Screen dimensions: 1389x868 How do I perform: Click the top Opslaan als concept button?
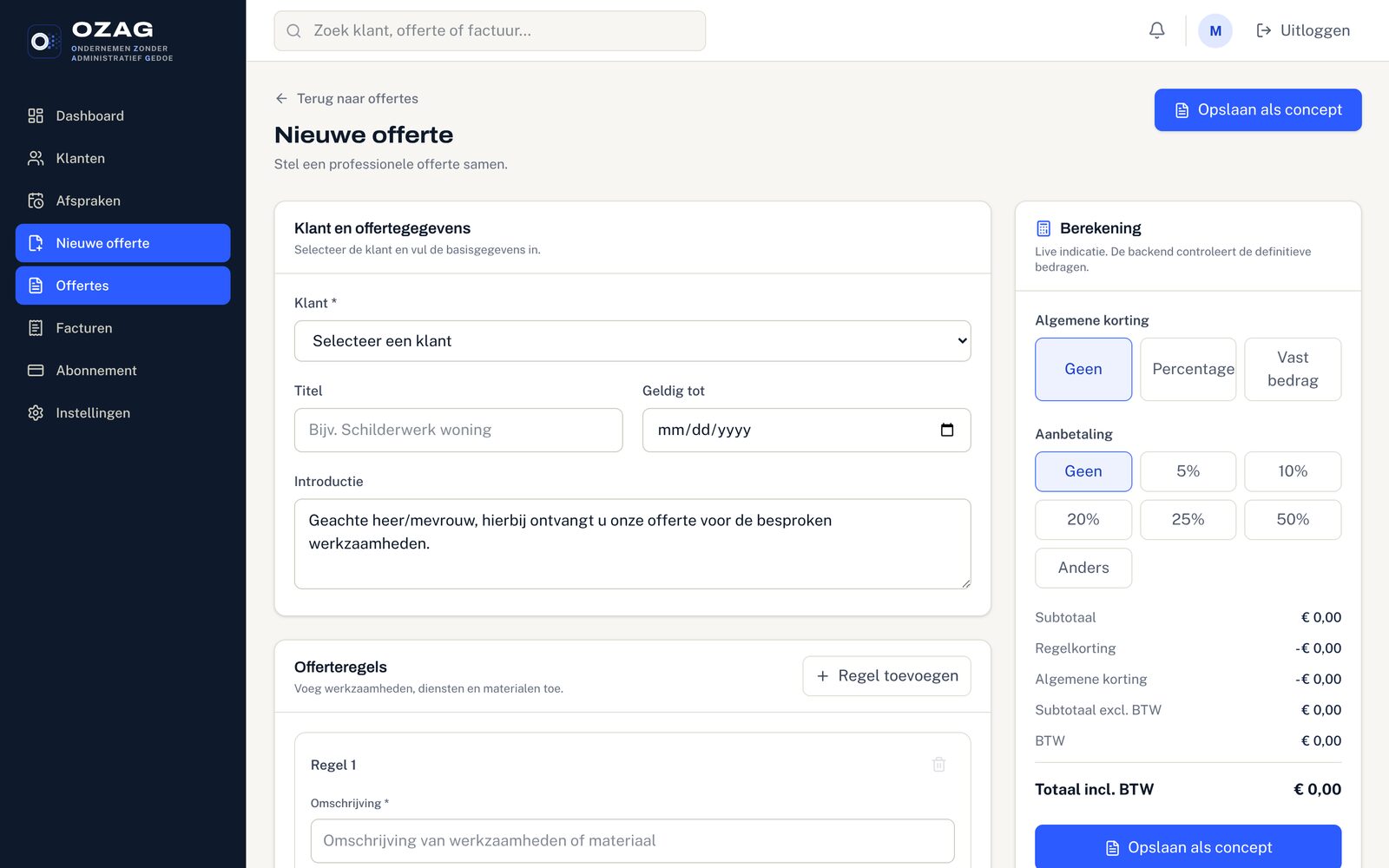click(x=1257, y=110)
